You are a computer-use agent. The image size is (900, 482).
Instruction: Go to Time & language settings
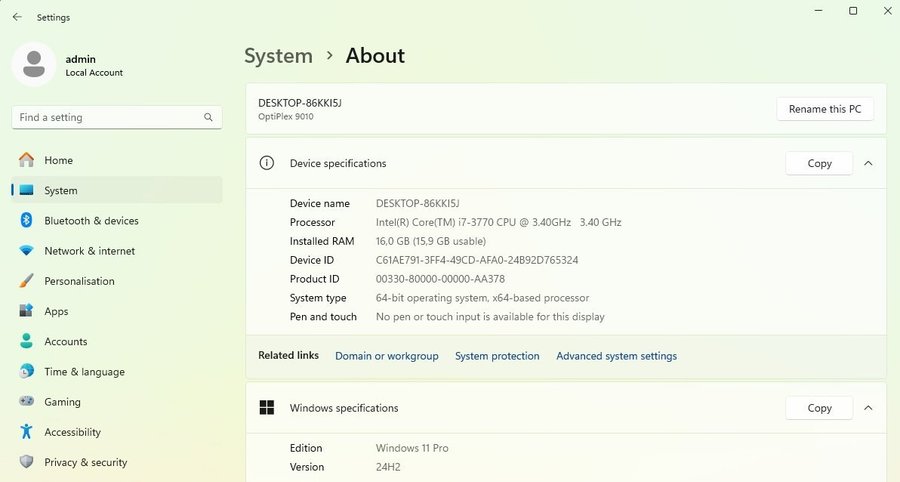84,372
